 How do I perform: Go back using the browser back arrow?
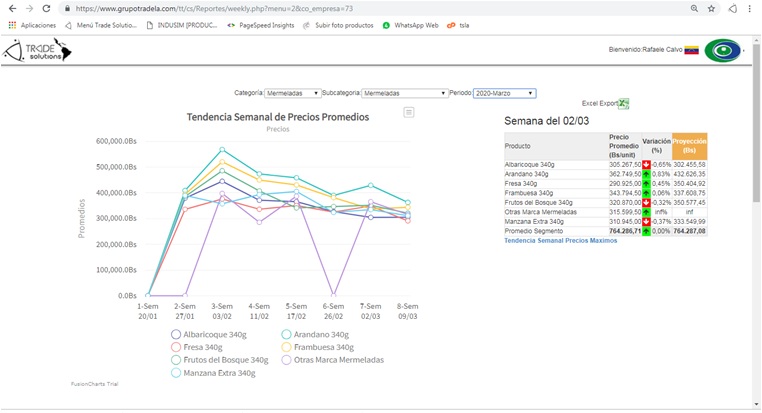pyautogui.click(x=11, y=8)
